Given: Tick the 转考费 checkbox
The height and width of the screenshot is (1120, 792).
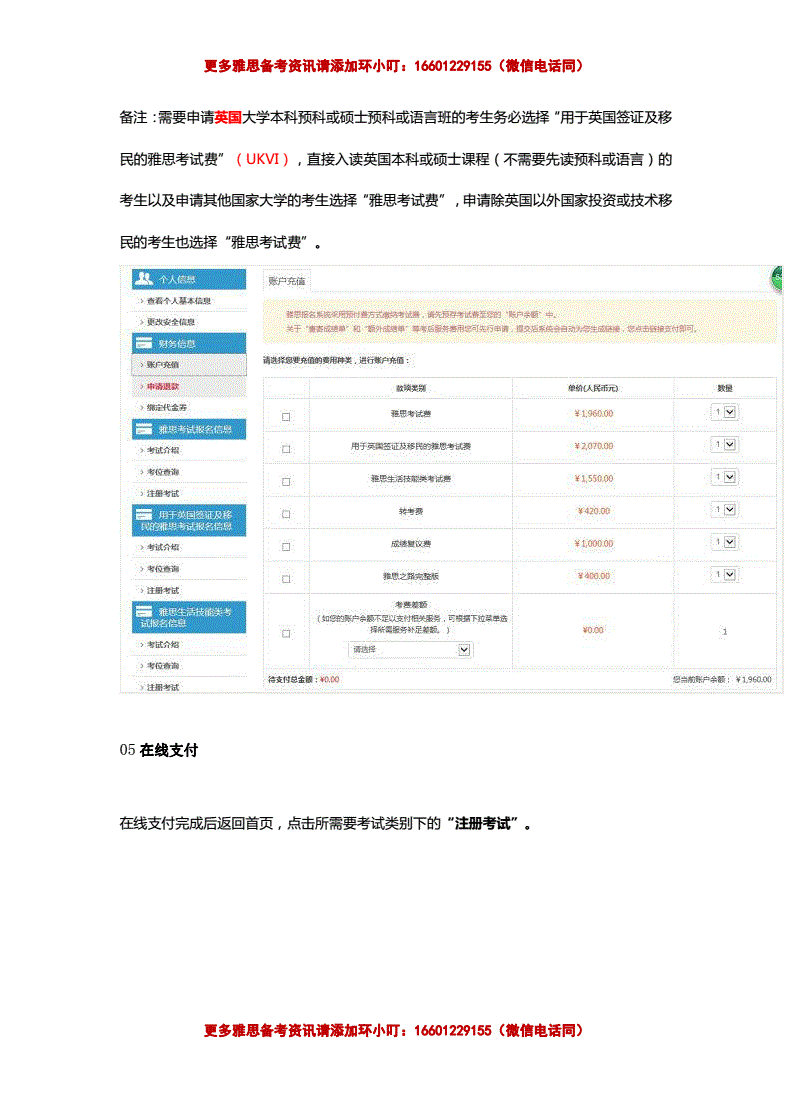Looking at the screenshot, I should [286, 514].
